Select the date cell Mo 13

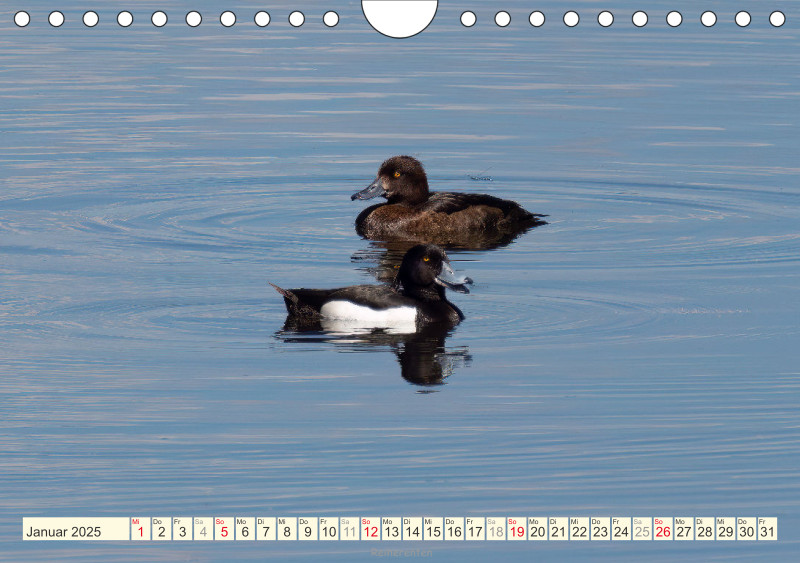pyautogui.click(x=391, y=528)
